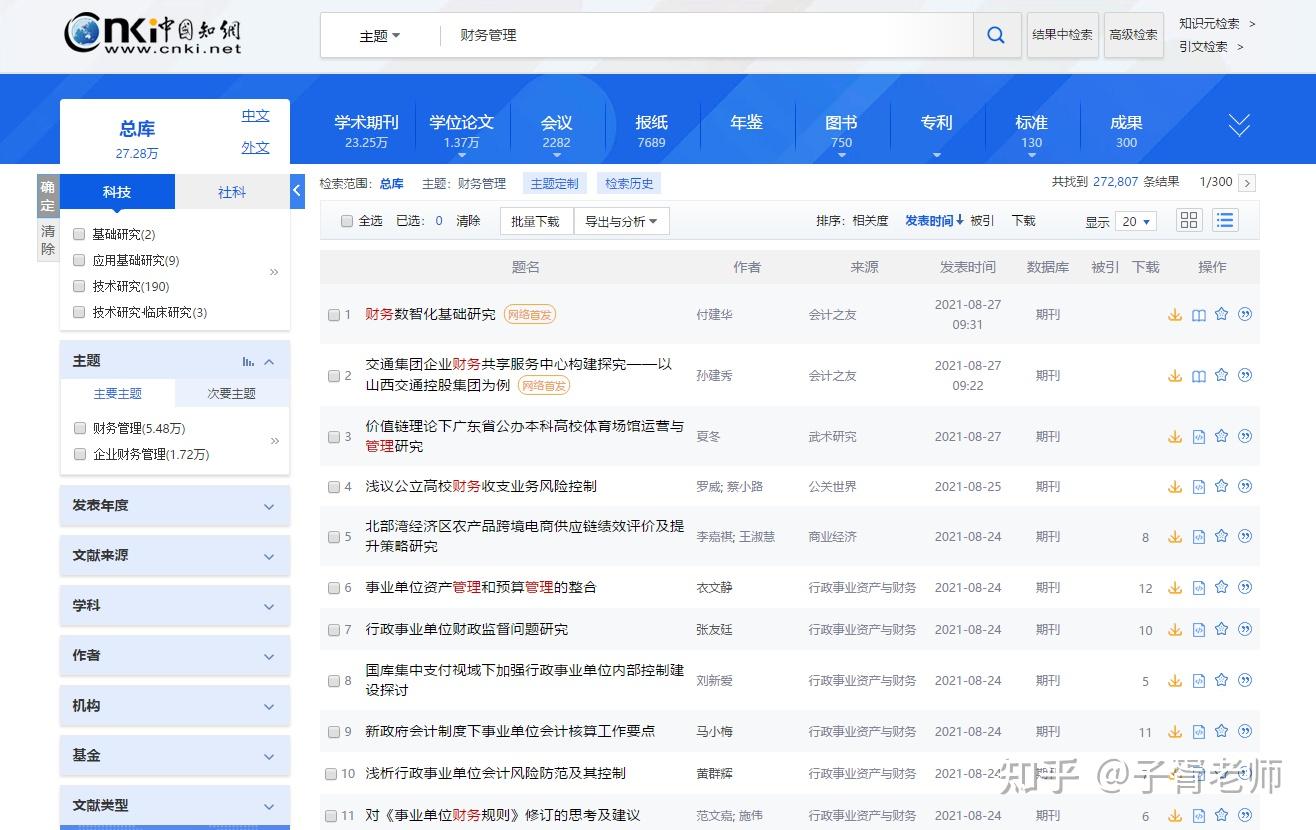Cite article 财务数智化基础研究
Viewport: 1316px width, 830px height.
[1245, 314]
